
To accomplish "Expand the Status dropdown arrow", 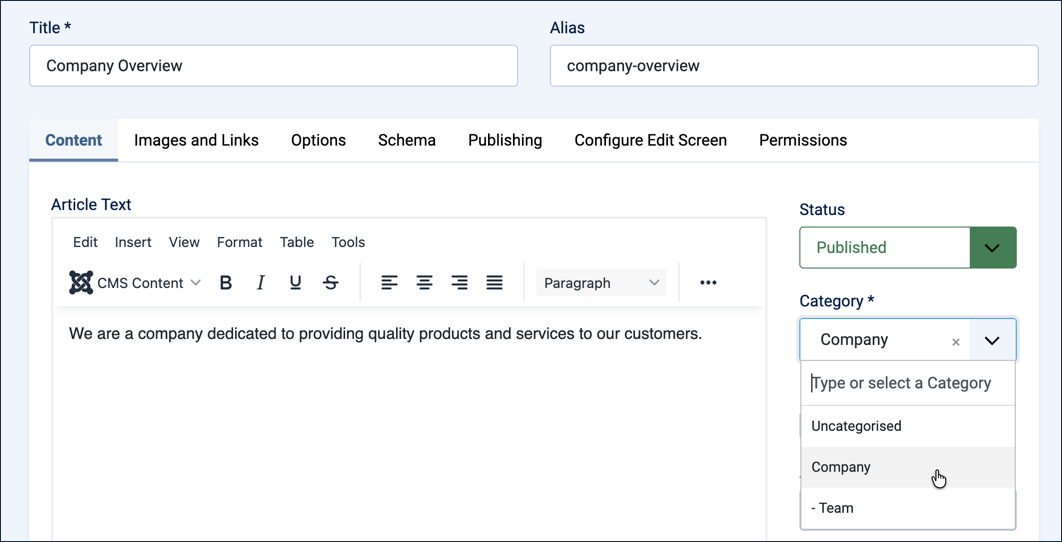I will (x=993, y=247).
